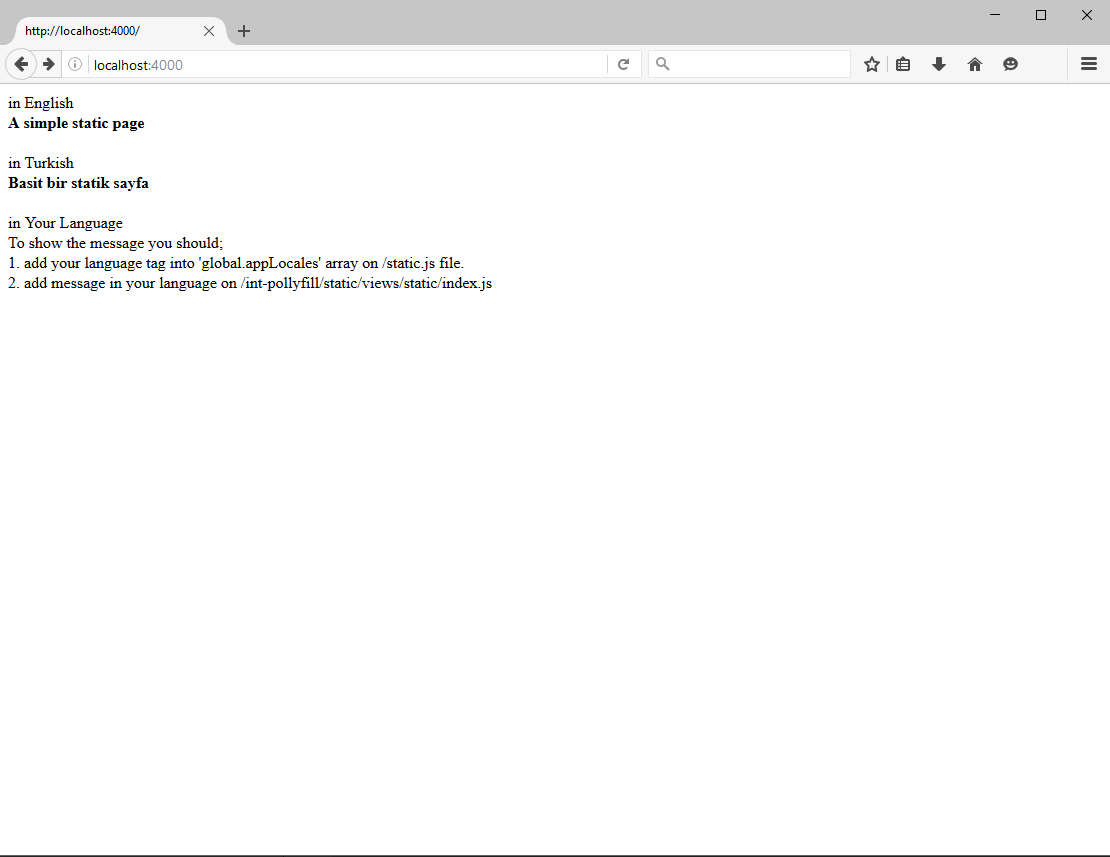The height and width of the screenshot is (857, 1110).
Task: Click 'To show the message you should;'
Action: pyautogui.click(x=115, y=243)
